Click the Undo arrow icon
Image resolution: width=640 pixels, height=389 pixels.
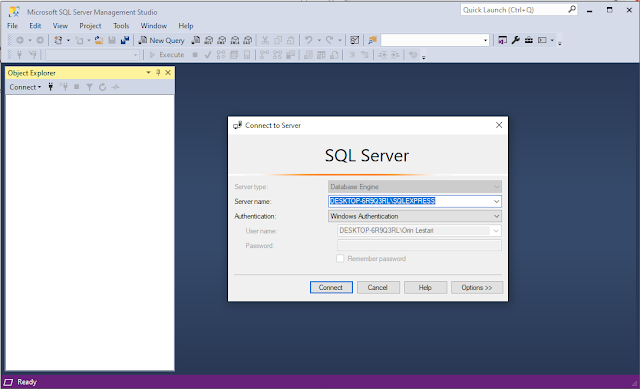[309, 40]
